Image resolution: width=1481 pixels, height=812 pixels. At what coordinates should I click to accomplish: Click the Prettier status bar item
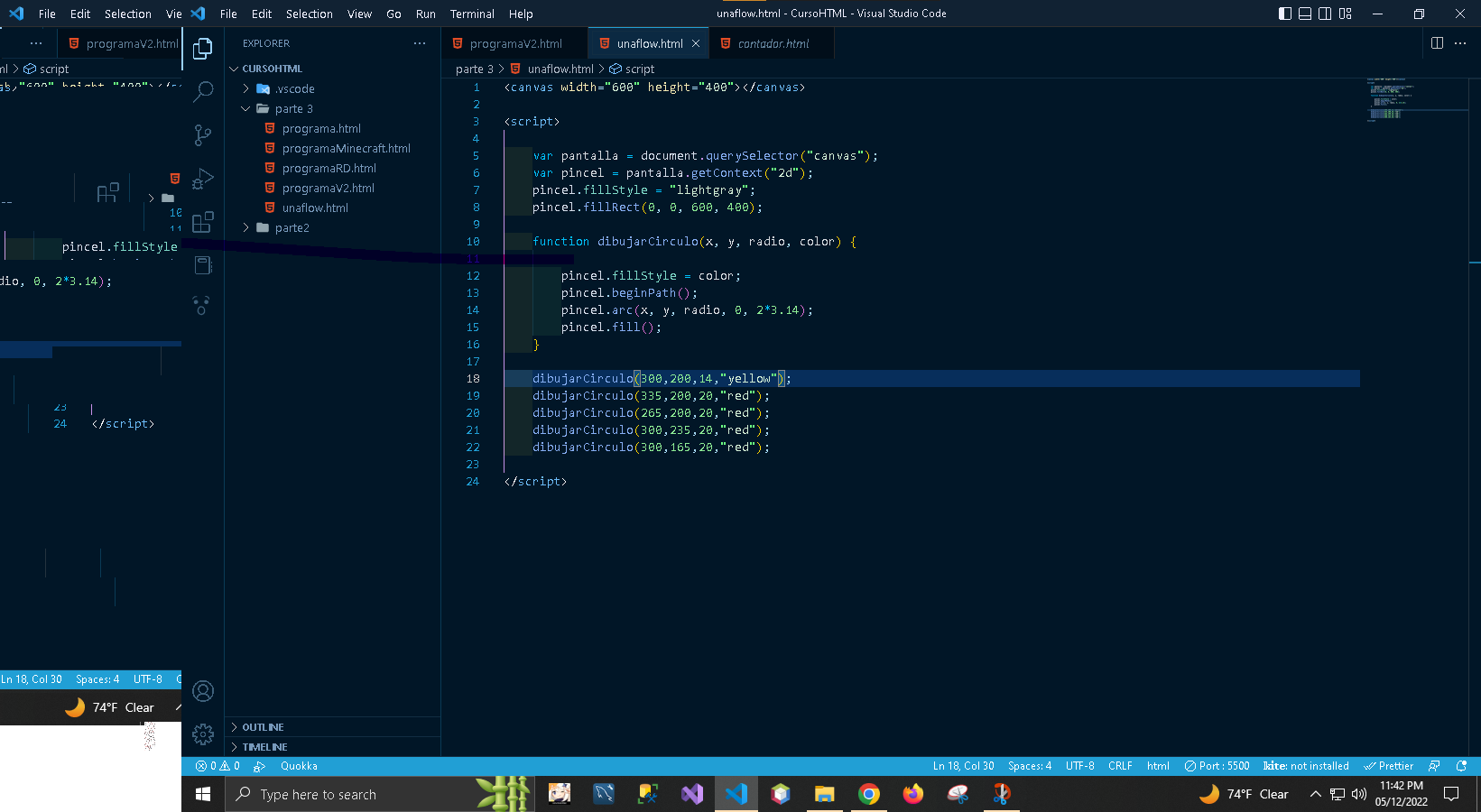coord(1388,766)
